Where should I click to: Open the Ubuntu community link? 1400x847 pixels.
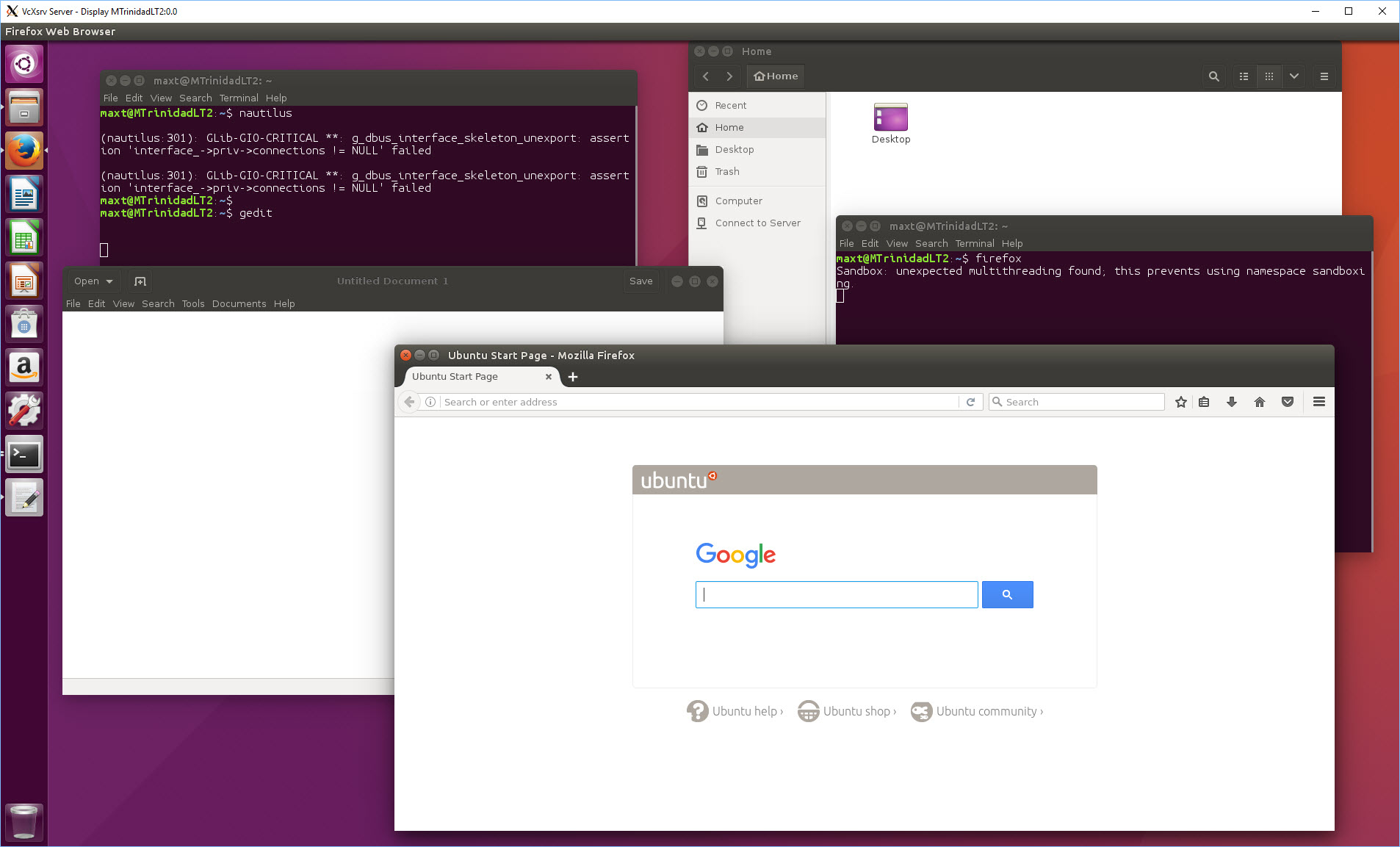(977, 711)
